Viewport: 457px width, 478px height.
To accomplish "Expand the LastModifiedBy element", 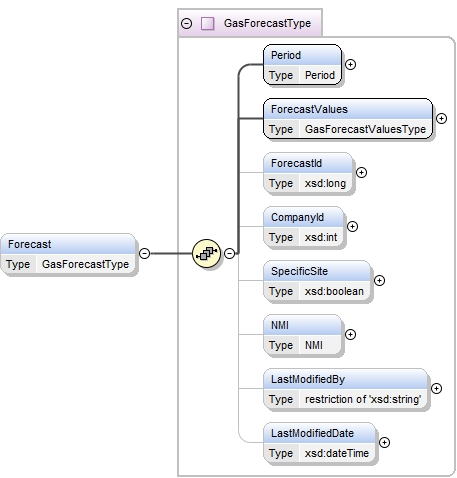I will pyautogui.click(x=436, y=388).
